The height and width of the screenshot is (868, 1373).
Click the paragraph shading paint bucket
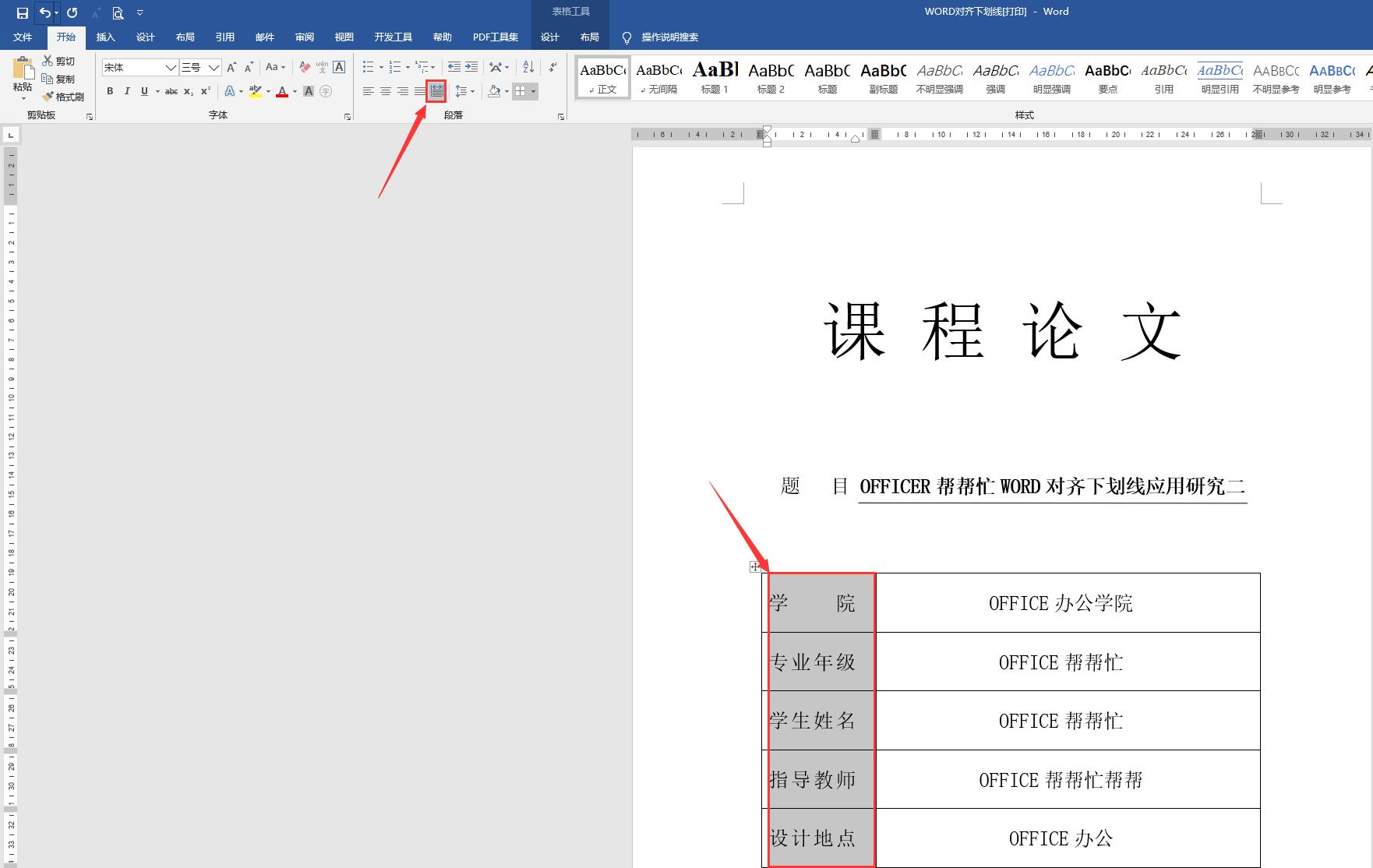coord(493,91)
